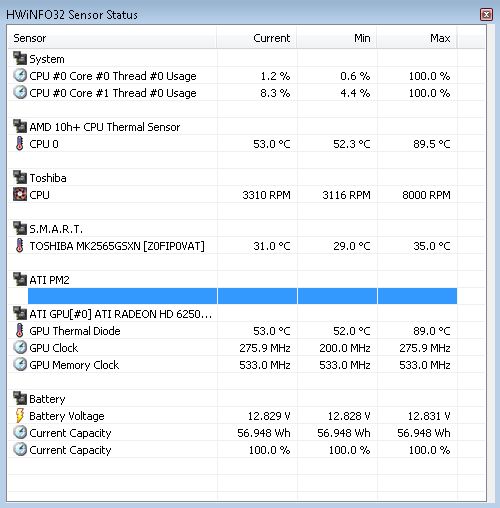
Task: Click the S.M.A.R.T. group chip icon
Action: coord(20,228)
